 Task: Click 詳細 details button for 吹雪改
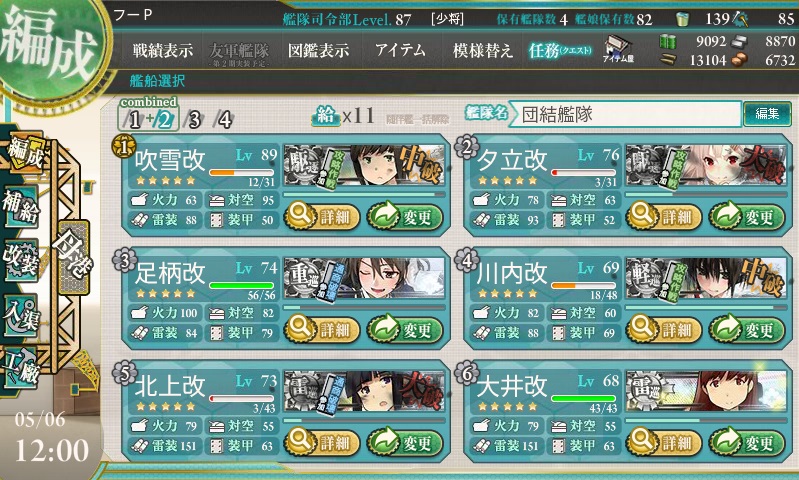click(x=322, y=217)
